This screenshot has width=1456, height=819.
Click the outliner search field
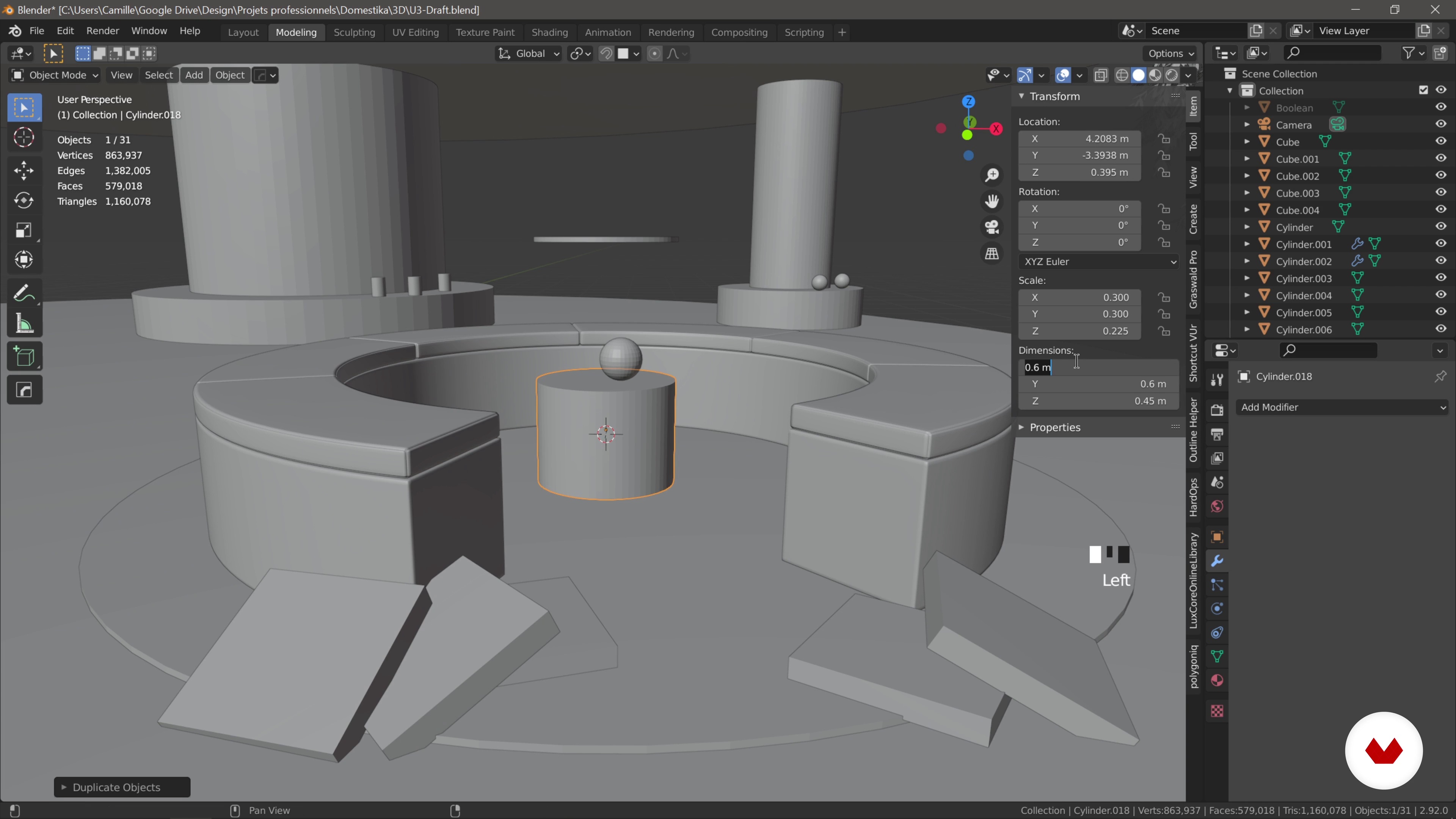[x=1332, y=53]
